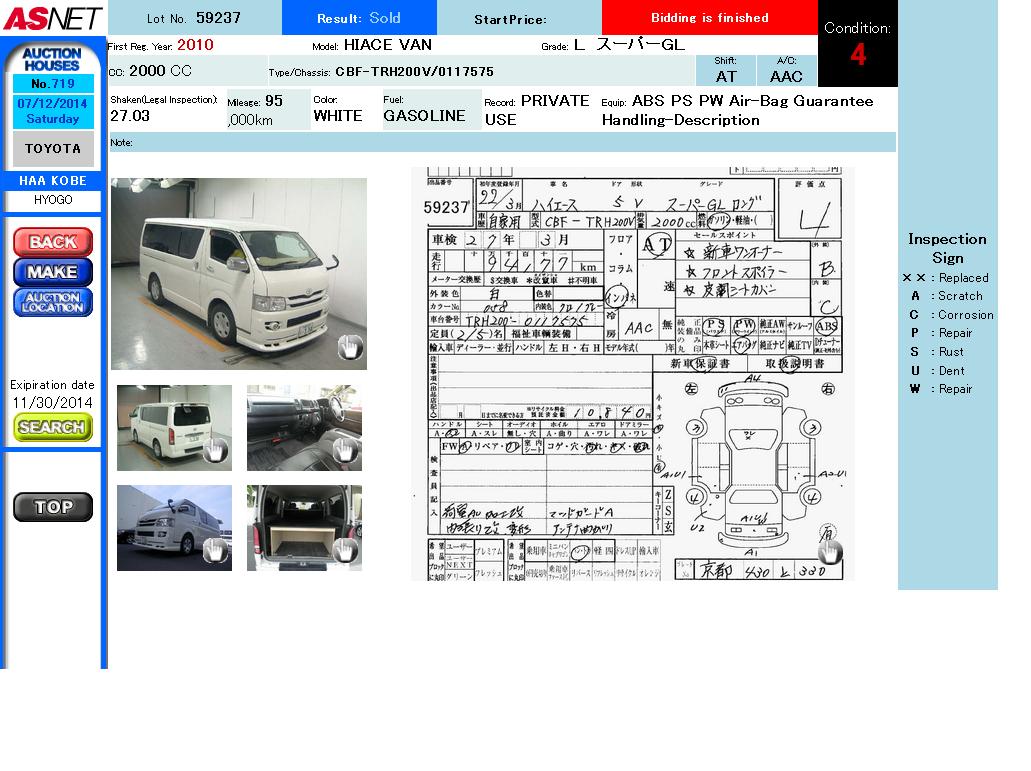Image resolution: width=1031 pixels, height=771 pixels.
Task: Open the handwritten auction inspection sheet
Action: click(x=632, y=373)
